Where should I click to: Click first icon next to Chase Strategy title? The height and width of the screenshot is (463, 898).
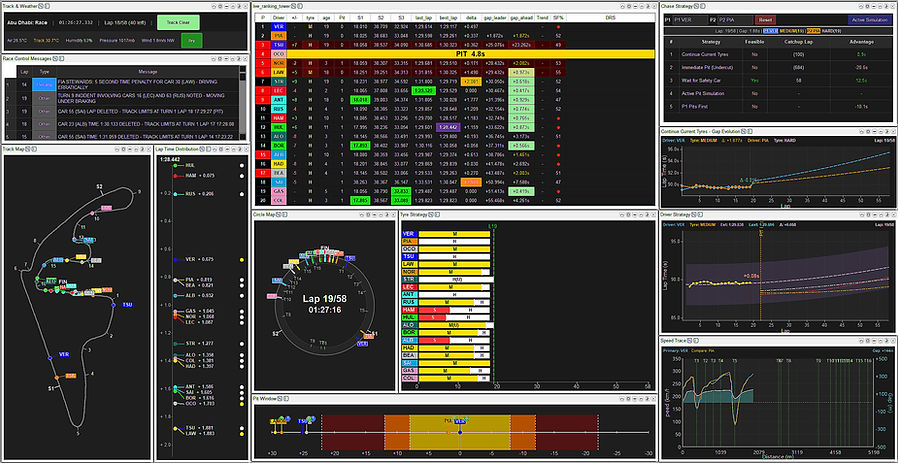tap(696, 6)
